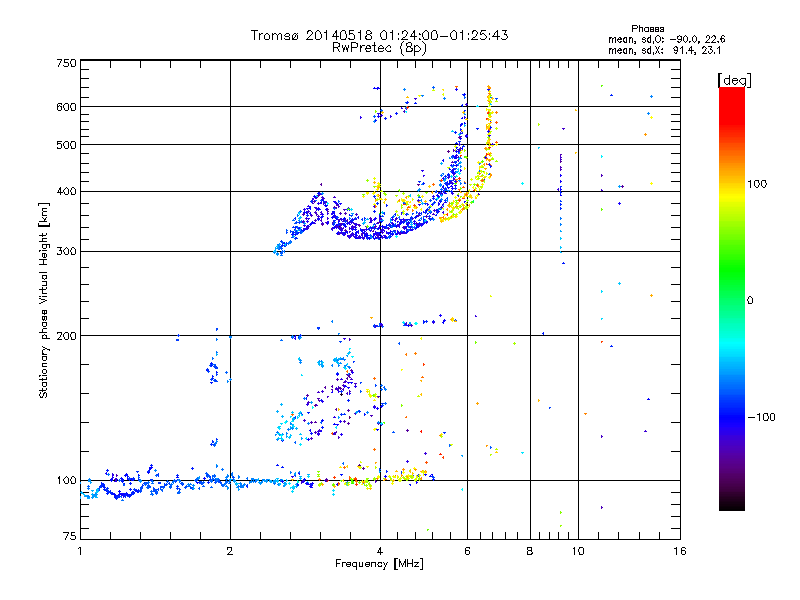Viewport: 800px width, 600px height.
Task: Click the 'Stationary phase Virtual Height [km]' axis label
Action: point(44,300)
